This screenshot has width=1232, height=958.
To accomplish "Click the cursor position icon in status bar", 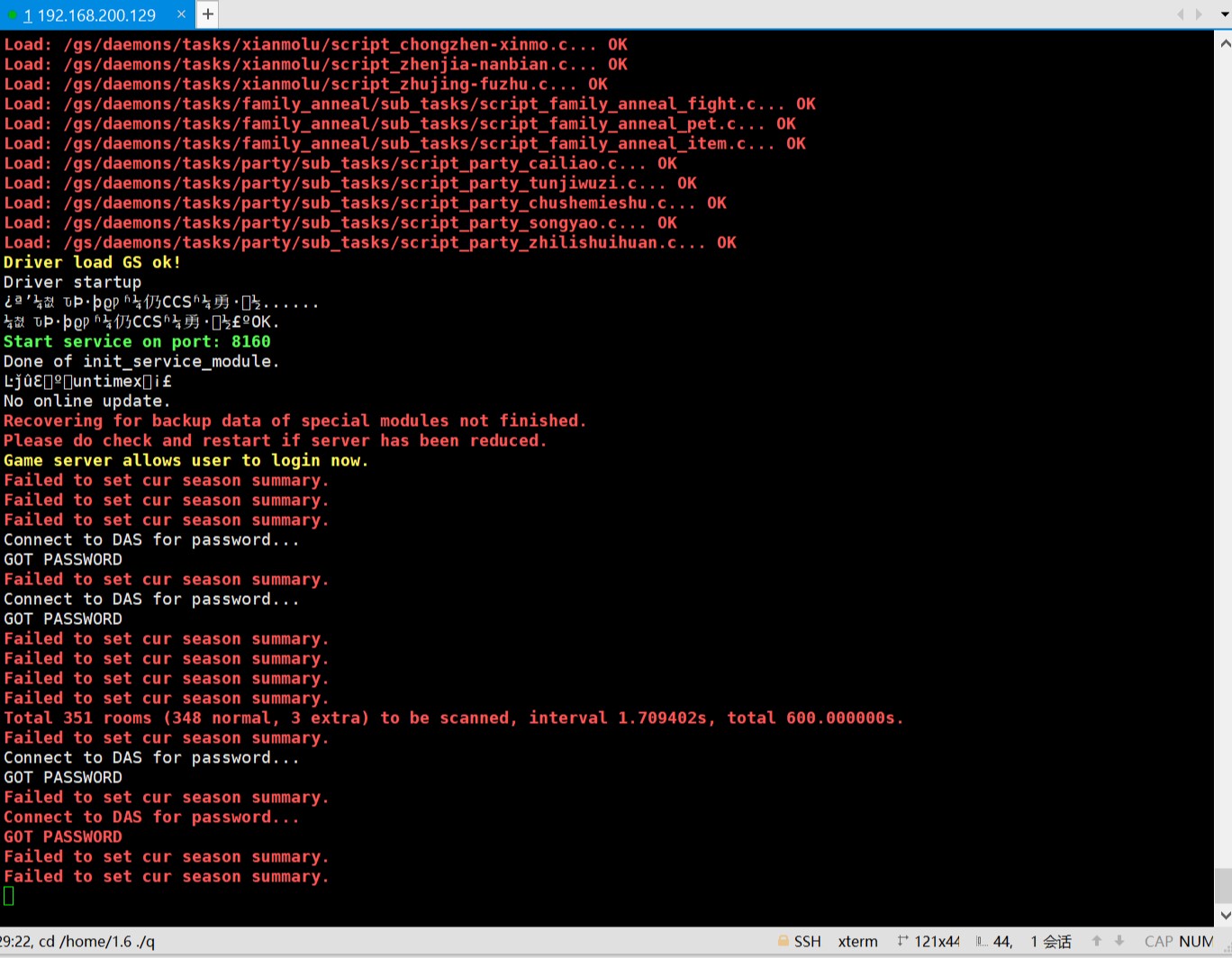I will [982, 941].
